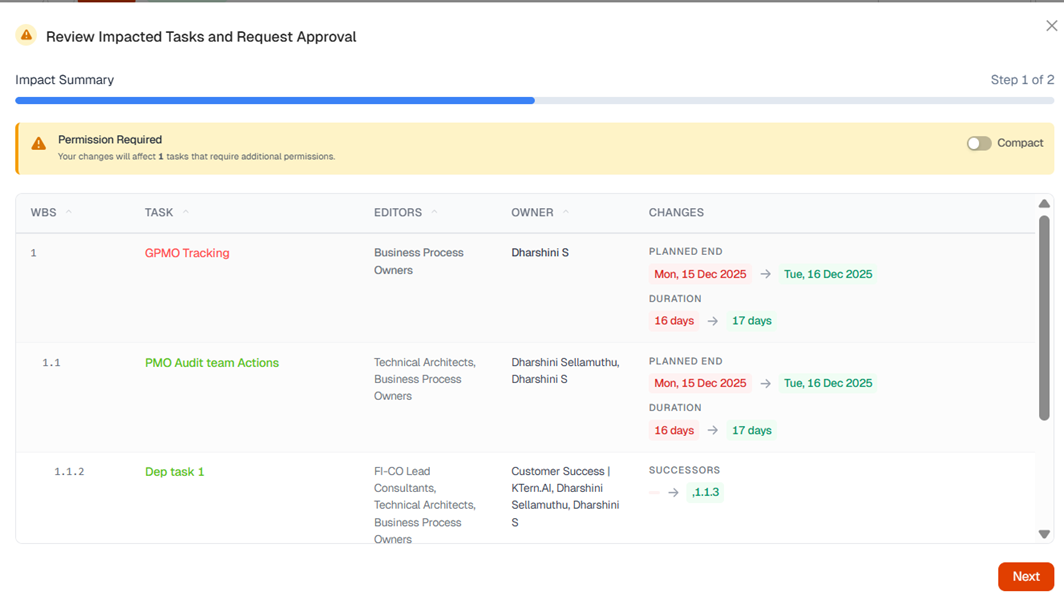Sort by WBS column arrow

(69, 212)
